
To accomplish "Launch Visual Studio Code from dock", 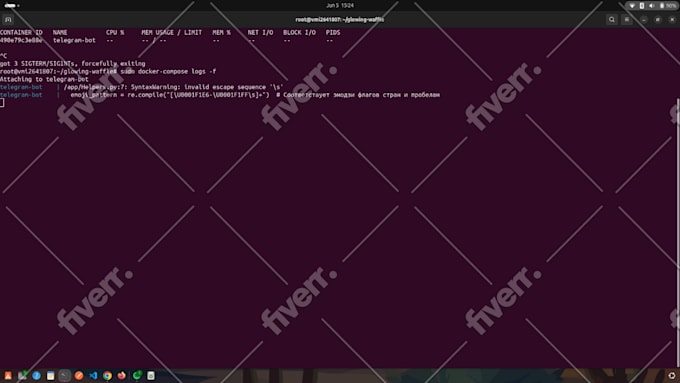I will coord(93,376).
